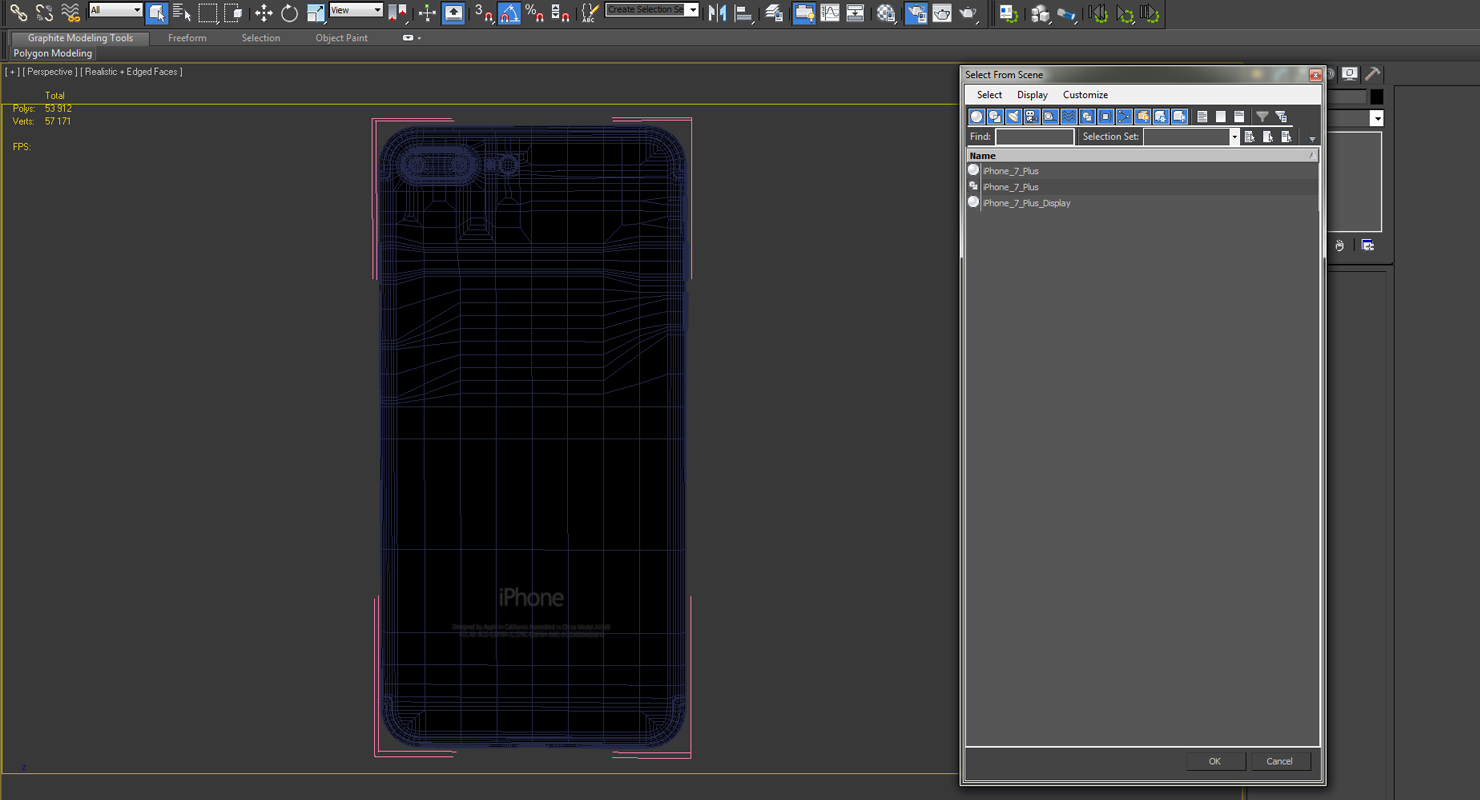Open Select by Name from main toolbar
Viewport: 1480px width, 800px height.
point(182,13)
